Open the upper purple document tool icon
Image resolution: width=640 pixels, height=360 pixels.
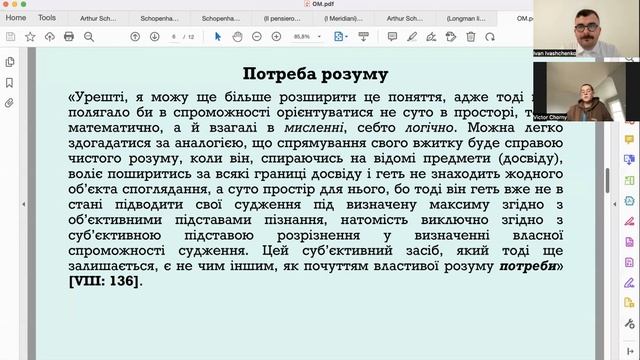(629, 242)
